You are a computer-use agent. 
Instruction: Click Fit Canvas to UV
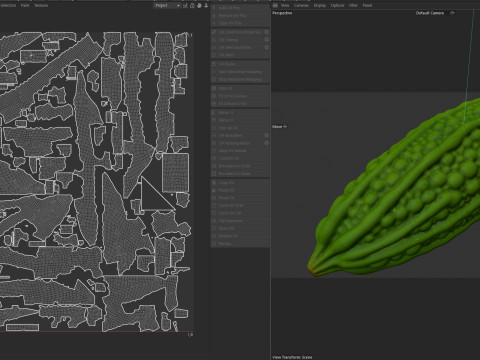[x=233, y=104]
